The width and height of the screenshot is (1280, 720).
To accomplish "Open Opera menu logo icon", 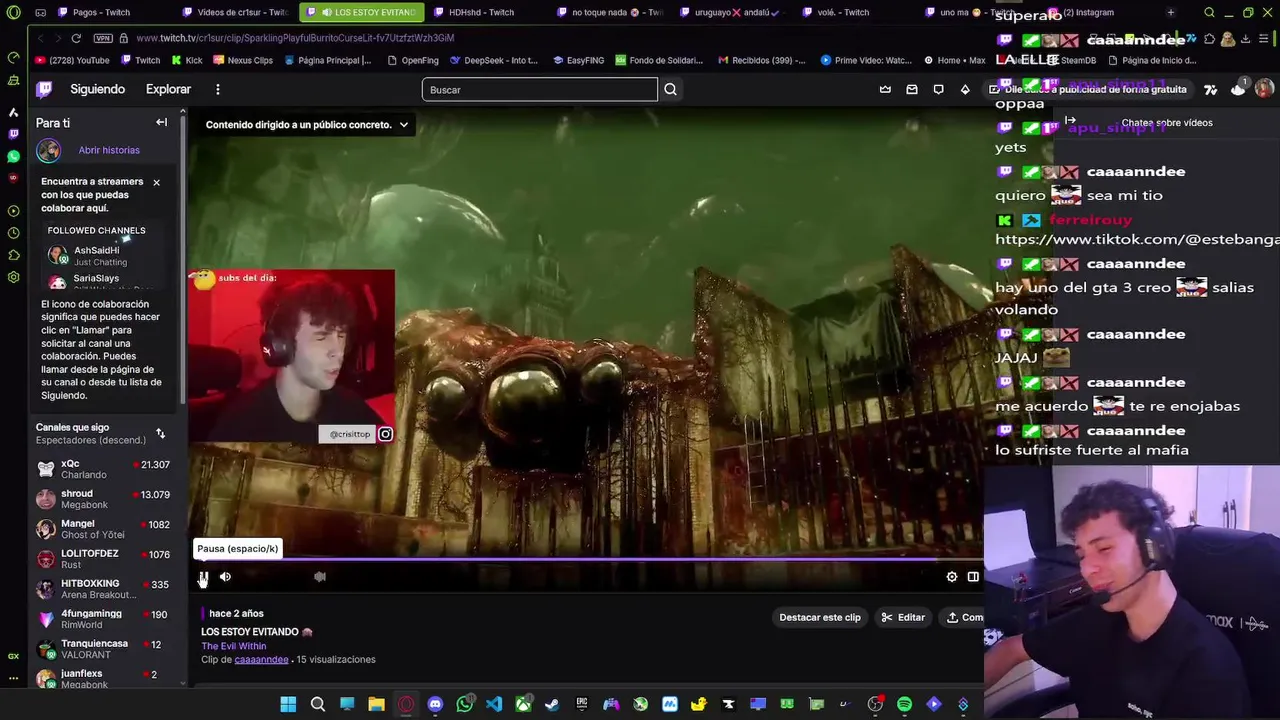I will (13, 13).
